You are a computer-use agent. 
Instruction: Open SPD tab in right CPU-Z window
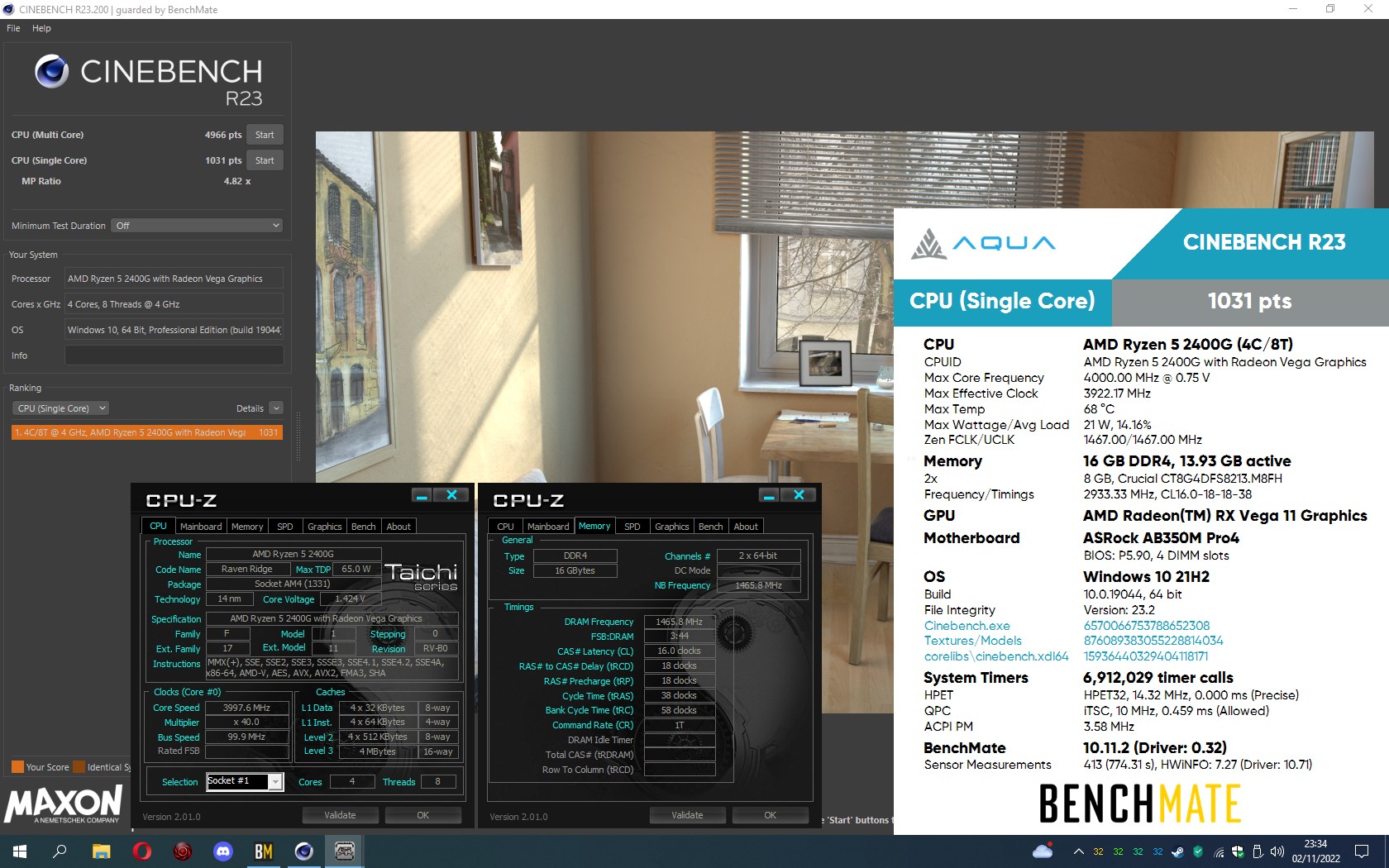632,527
